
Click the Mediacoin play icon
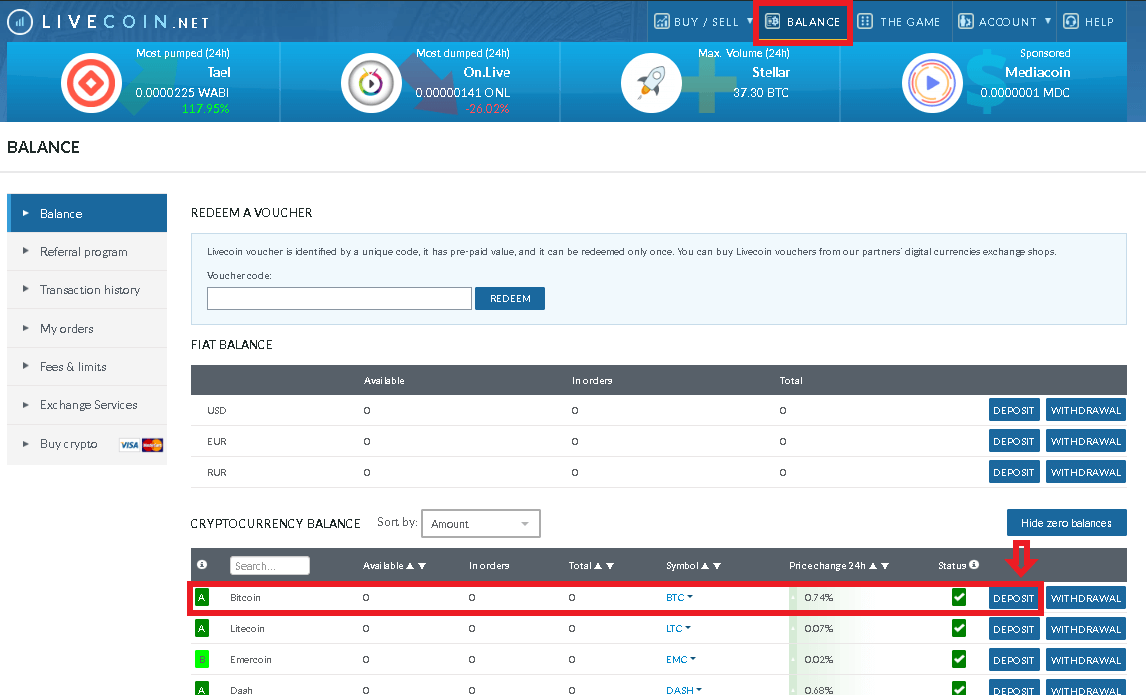[x=932, y=83]
